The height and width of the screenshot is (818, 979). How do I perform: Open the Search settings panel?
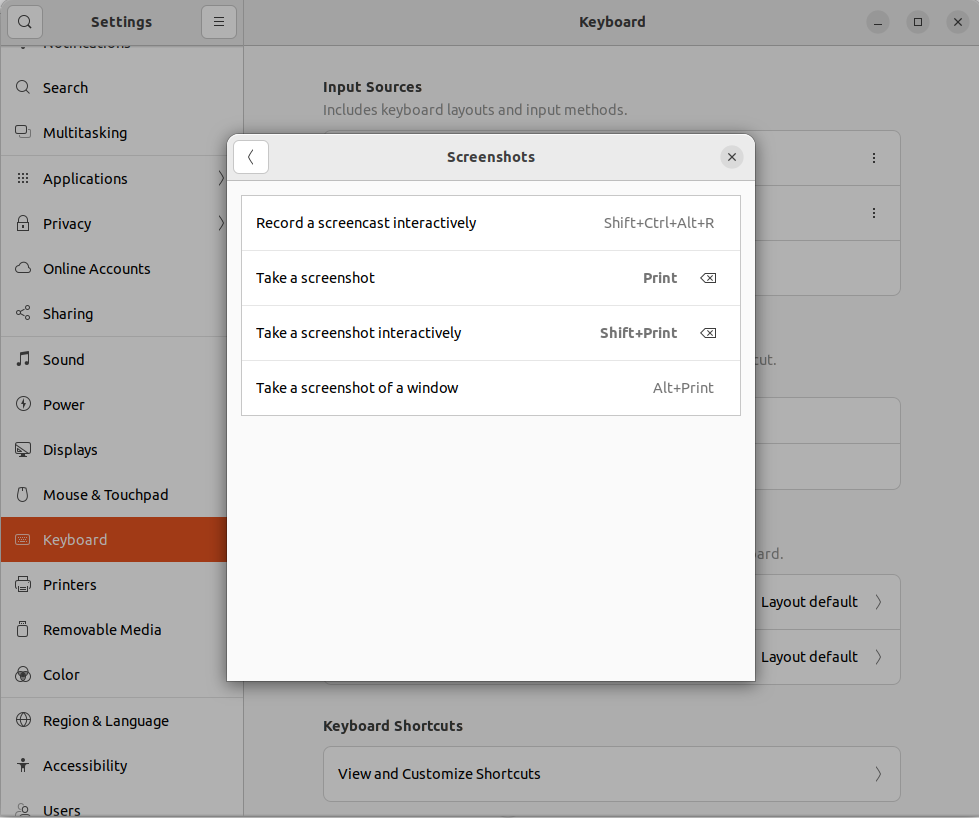[x=122, y=87]
